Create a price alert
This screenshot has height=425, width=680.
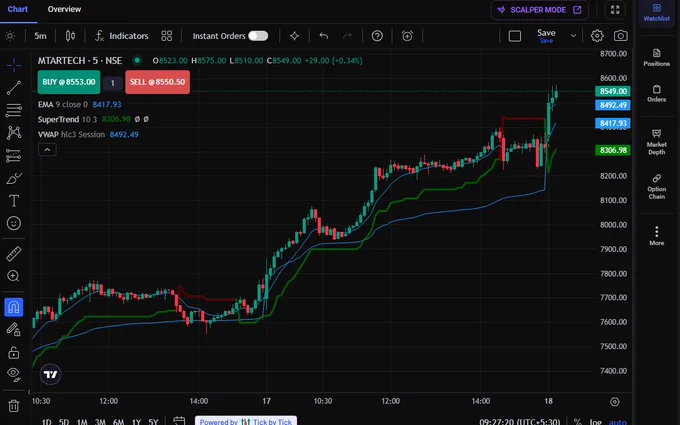click(x=407, y=36)
